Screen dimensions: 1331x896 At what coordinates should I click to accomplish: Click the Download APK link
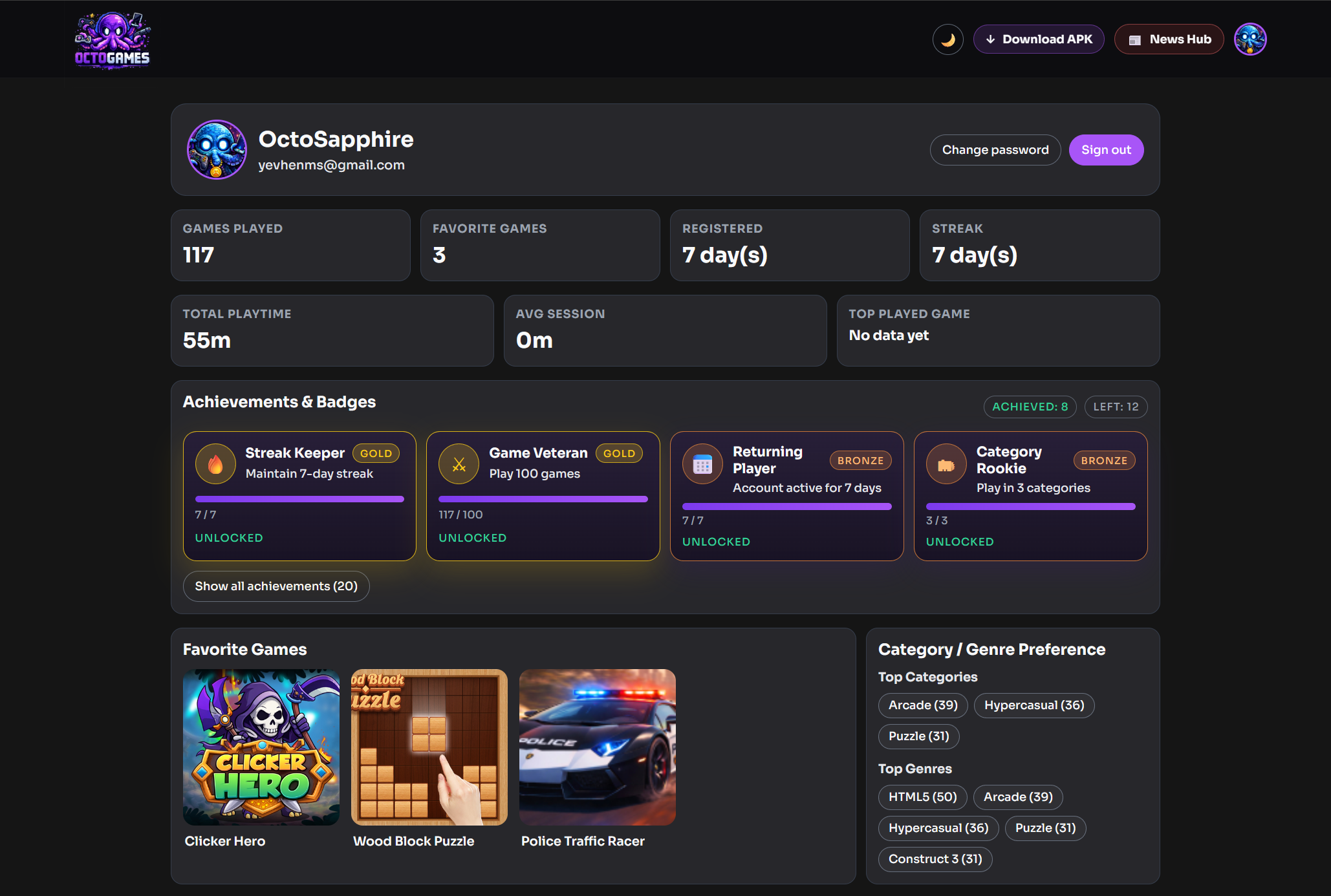click(1038, 39)
